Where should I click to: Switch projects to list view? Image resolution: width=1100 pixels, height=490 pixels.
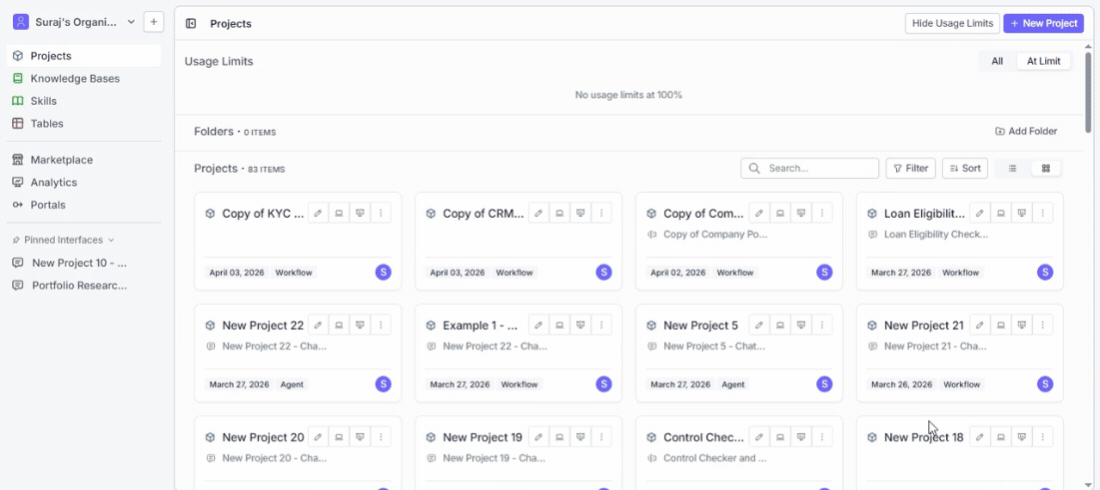point(1012,168)
